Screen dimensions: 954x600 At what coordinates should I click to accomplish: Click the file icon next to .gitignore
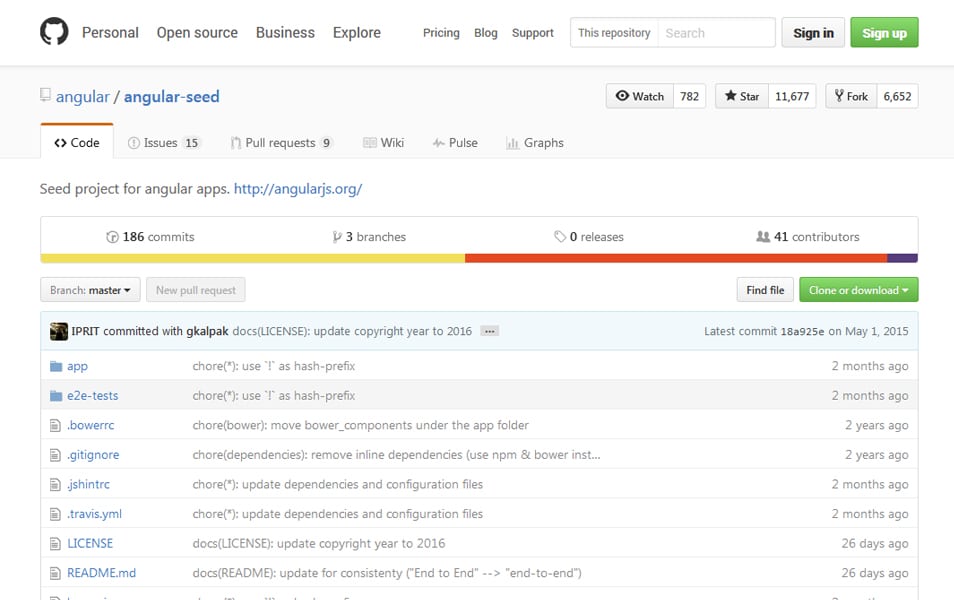tap(55, 455)
